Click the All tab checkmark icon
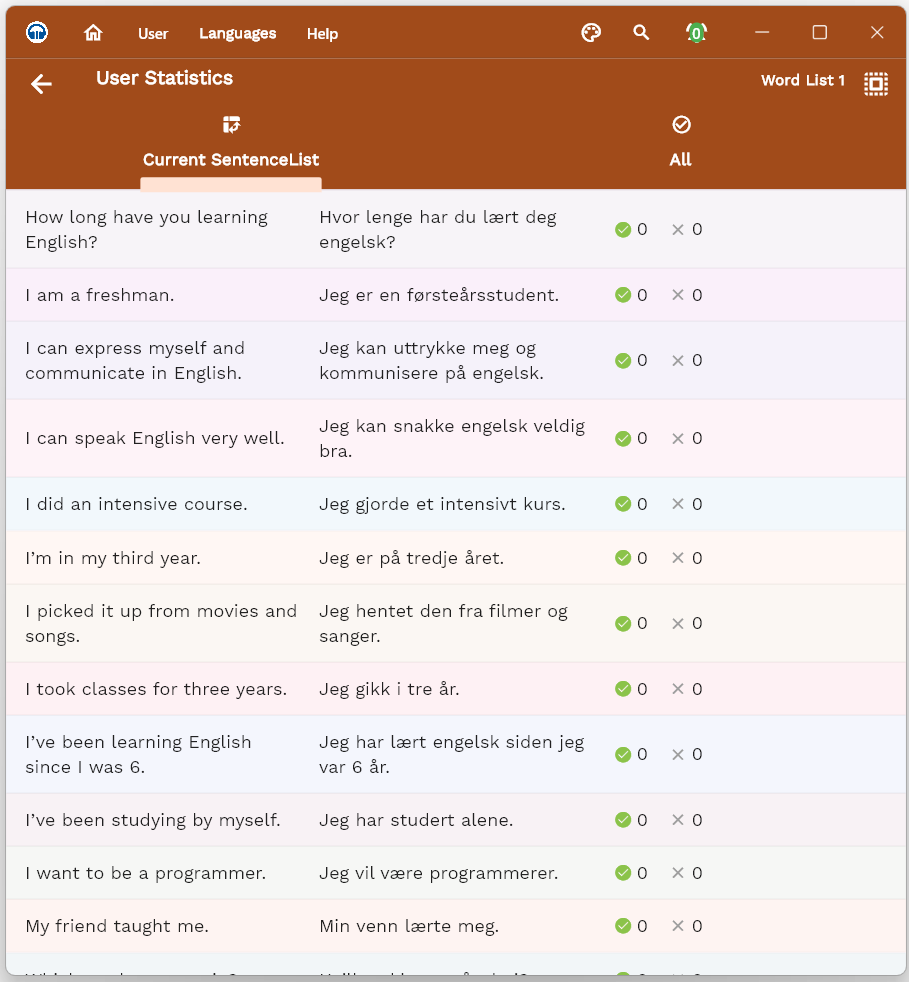Viewport: 909px width, 982px height. pyautogui.click(x=681, y=125)
